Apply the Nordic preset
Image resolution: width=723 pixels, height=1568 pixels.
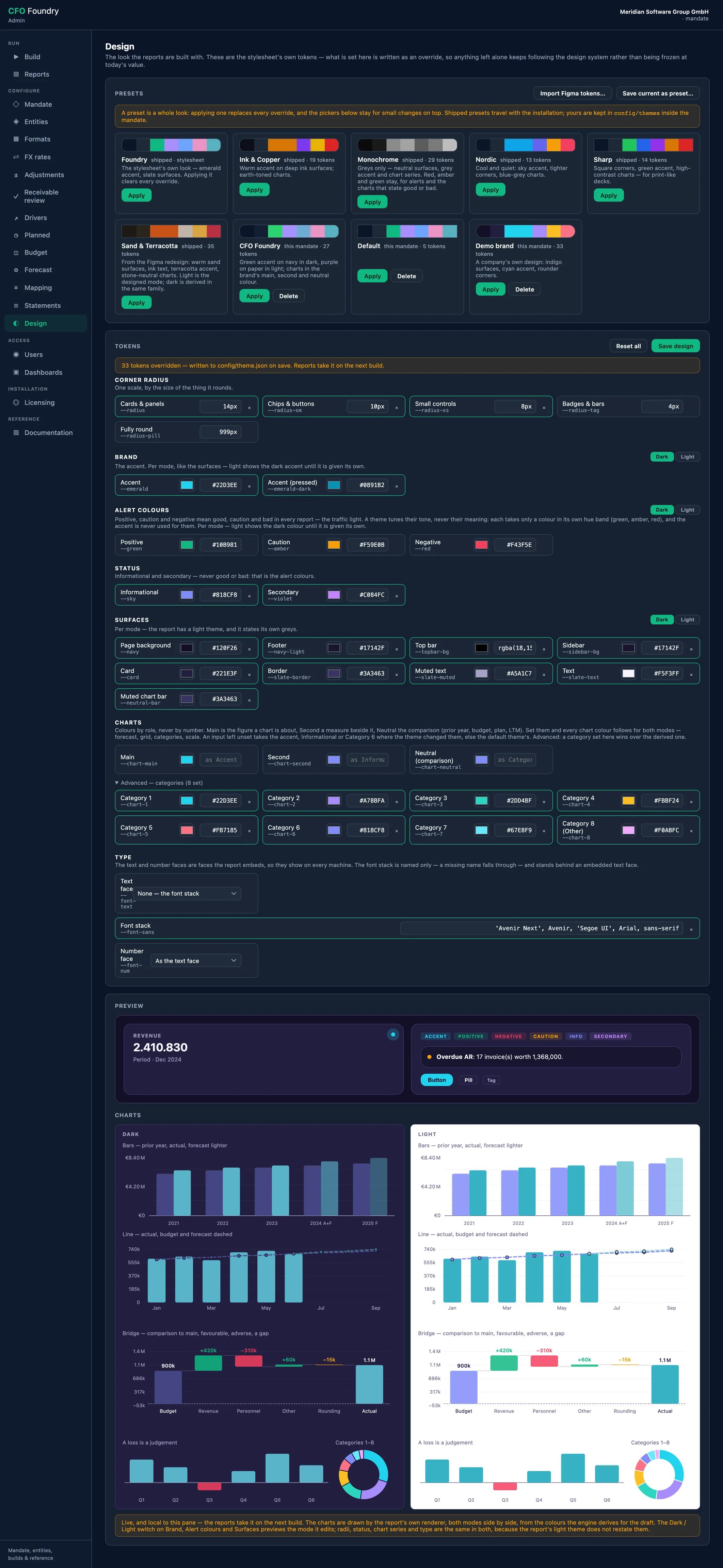[491, 190]
